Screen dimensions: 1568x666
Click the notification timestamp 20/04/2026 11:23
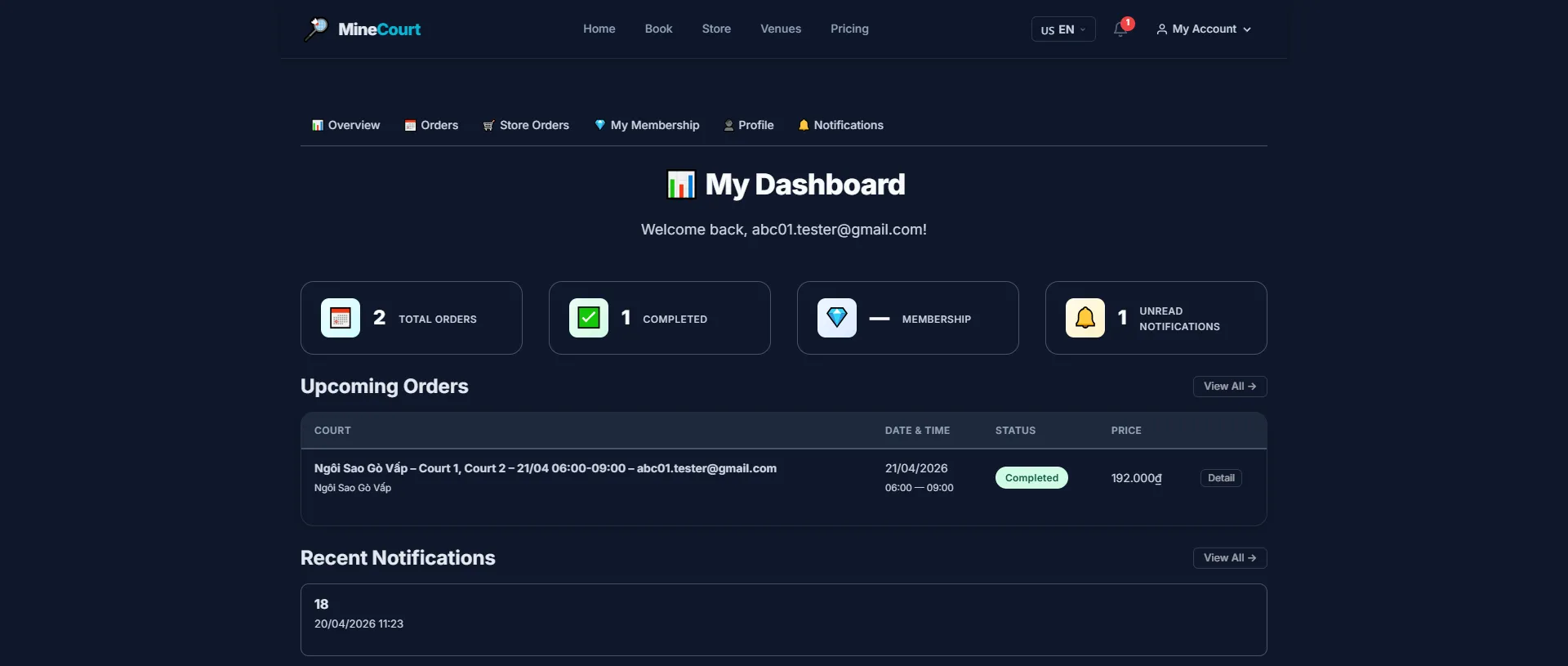(x=359, y=624)
